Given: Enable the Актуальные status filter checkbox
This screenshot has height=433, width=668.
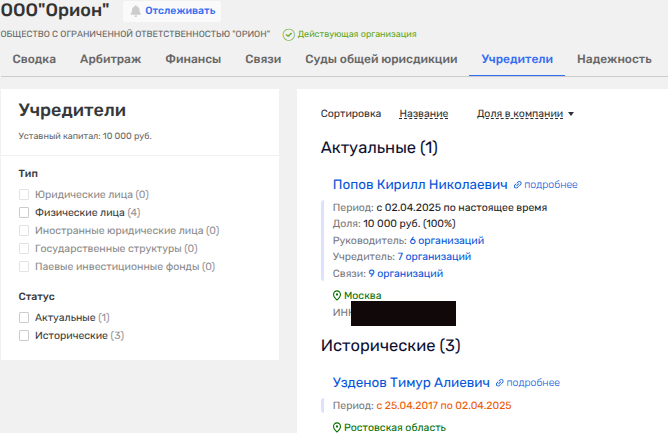Looking at the screenshot, I should pos(24,317).
